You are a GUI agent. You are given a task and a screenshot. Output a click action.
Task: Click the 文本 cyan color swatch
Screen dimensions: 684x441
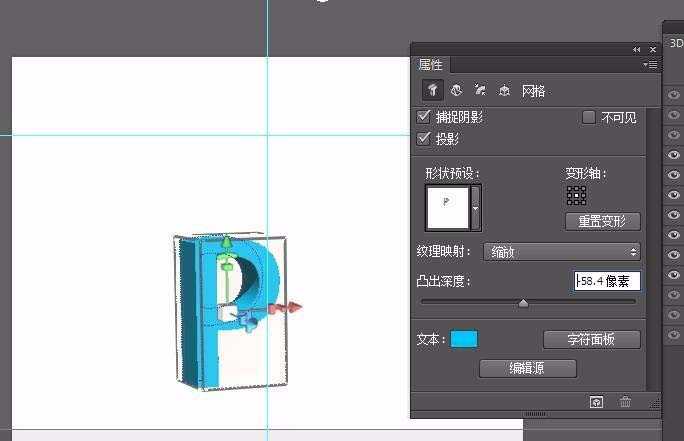point(464,339)
